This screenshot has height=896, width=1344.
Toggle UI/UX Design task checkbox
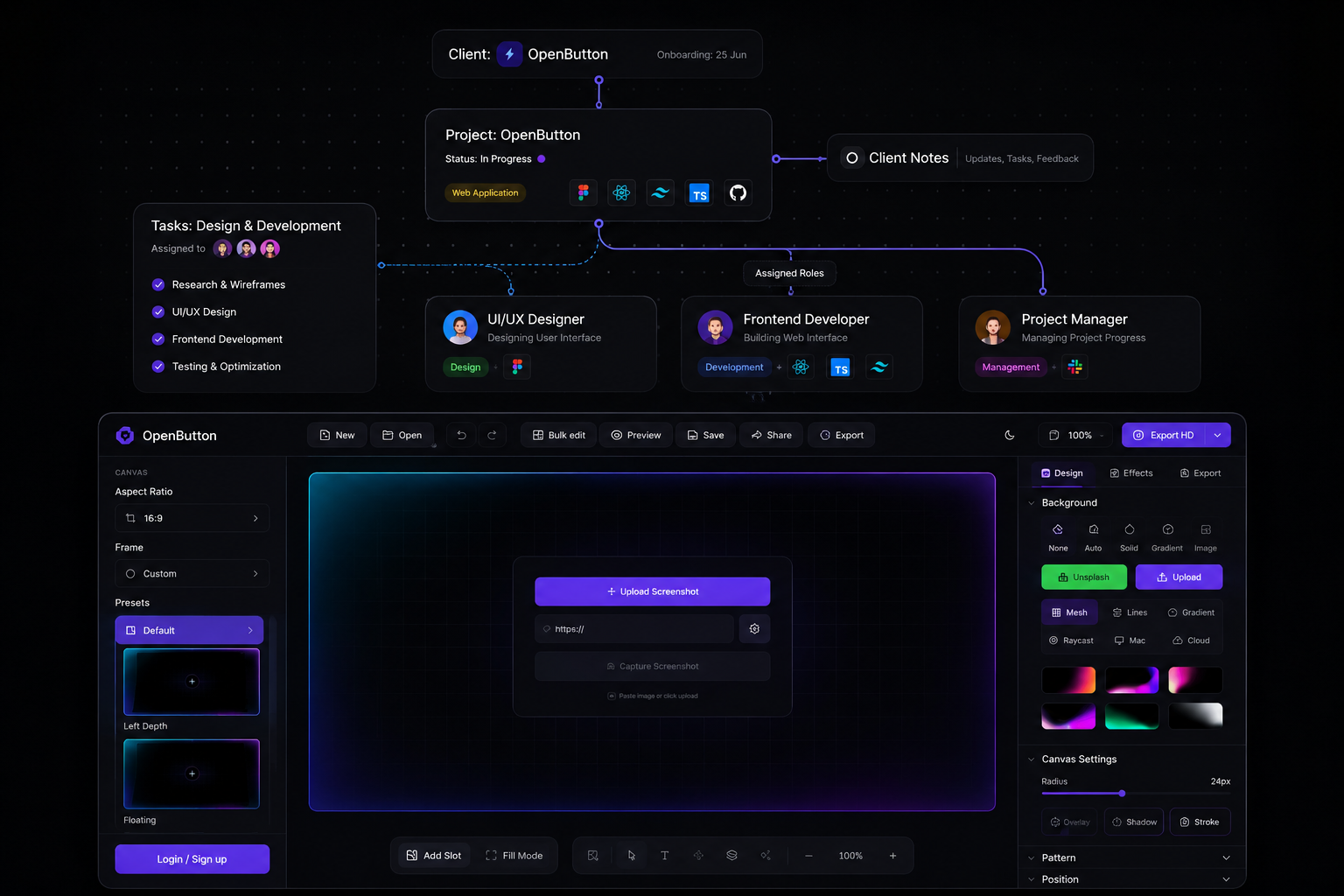(x=158, y=311)
